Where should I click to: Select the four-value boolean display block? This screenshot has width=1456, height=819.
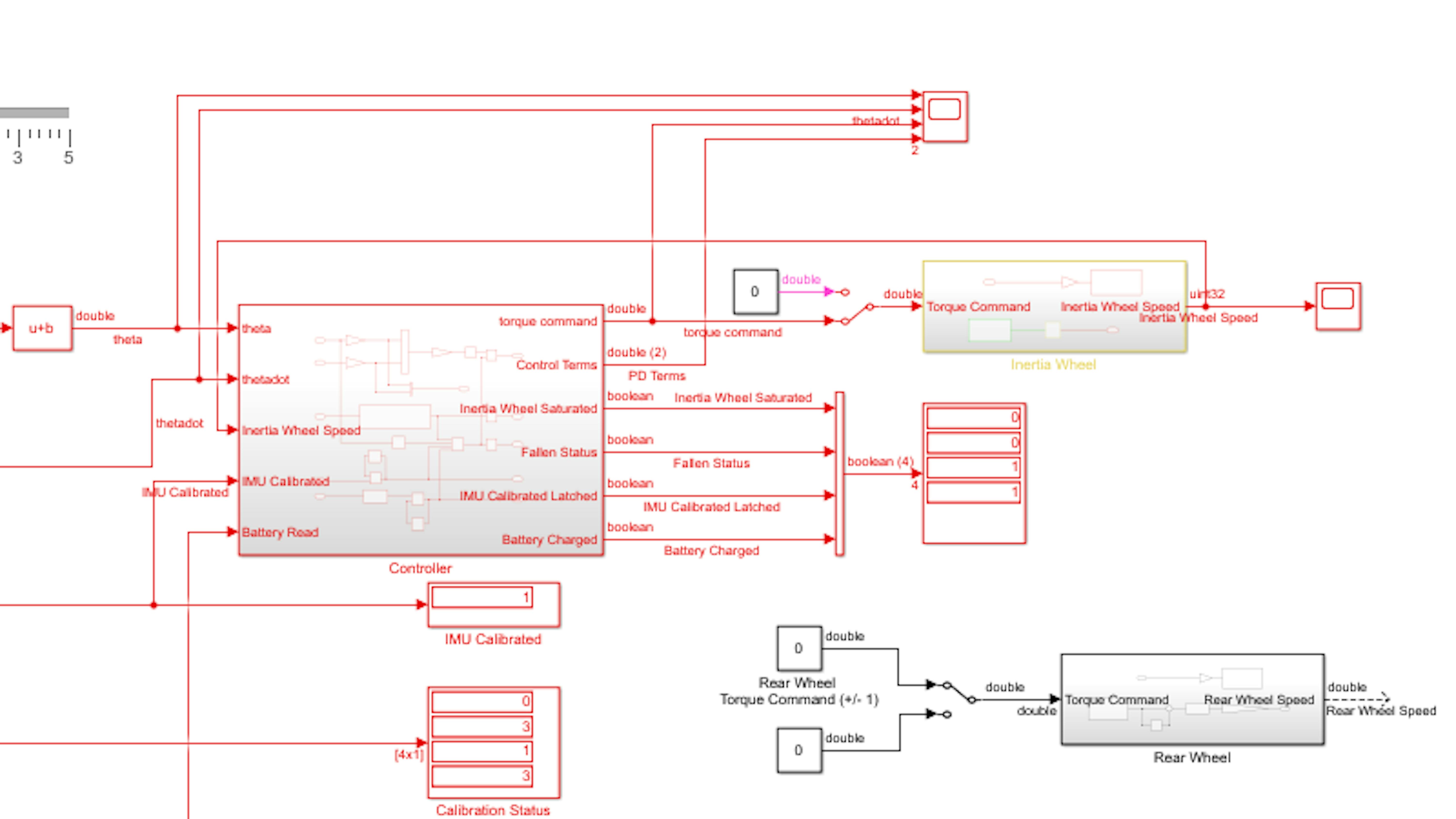point(975,473)
